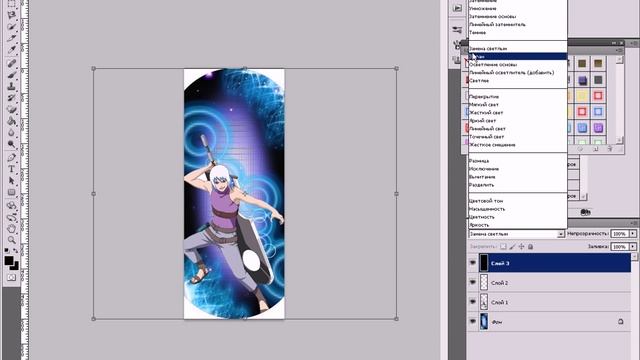Toggle lock position icon
This screenshot has width=640, height=360.
(x=521, y=247)
